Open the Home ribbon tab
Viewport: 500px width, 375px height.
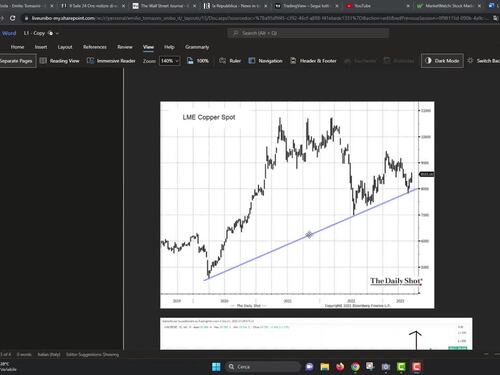pyautogui.click(x=17, y=47)
